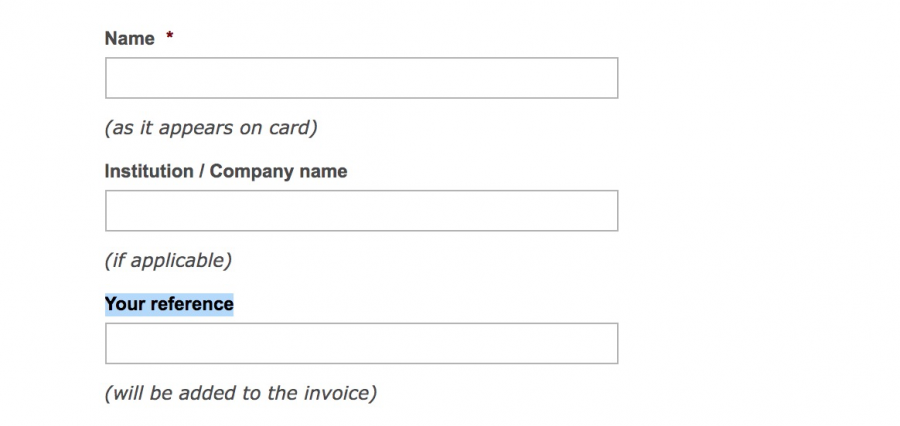Click the word "invoice" in the reference note

click(339, 393)
